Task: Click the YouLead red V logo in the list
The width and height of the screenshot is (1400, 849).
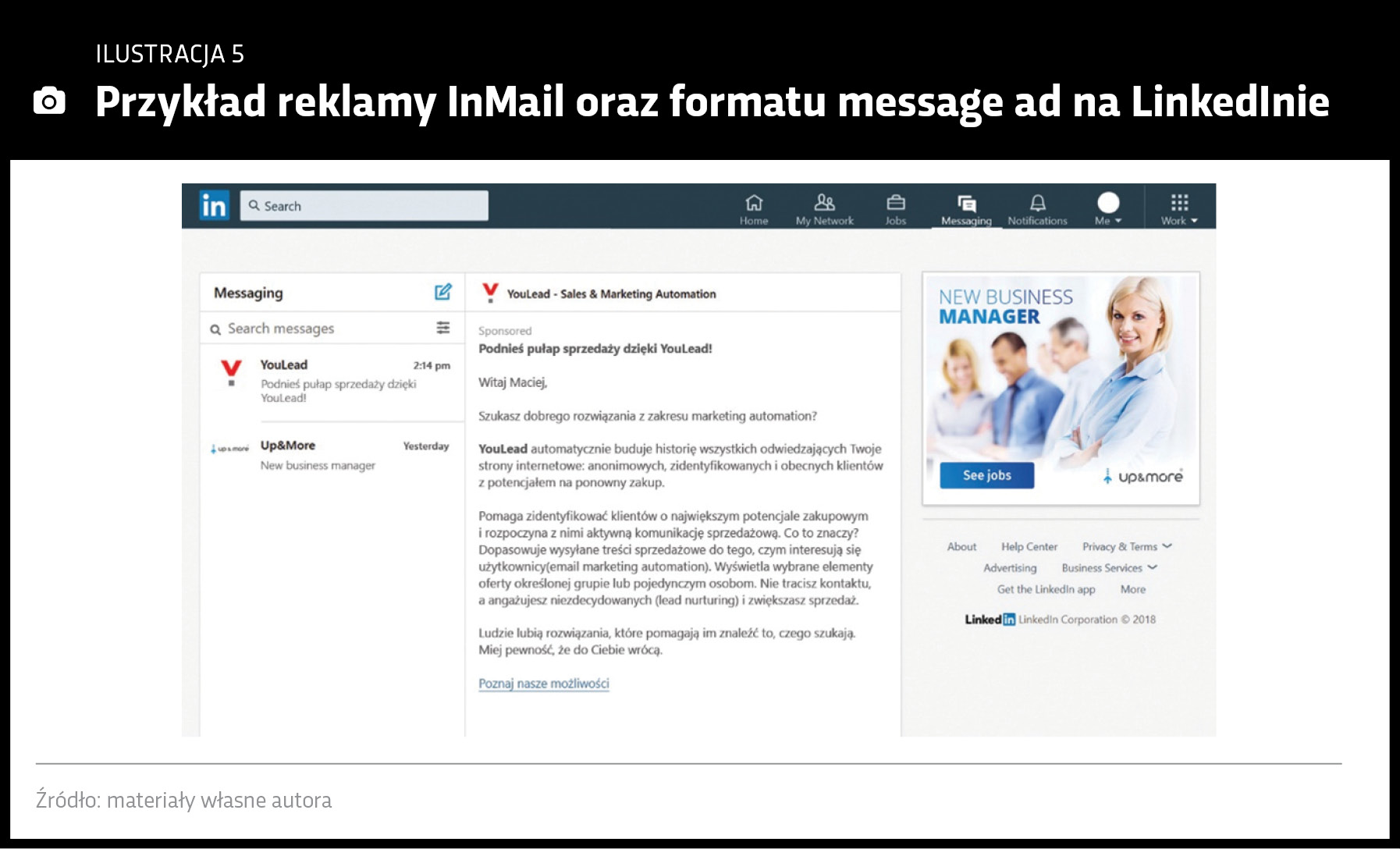Action: 231,373
